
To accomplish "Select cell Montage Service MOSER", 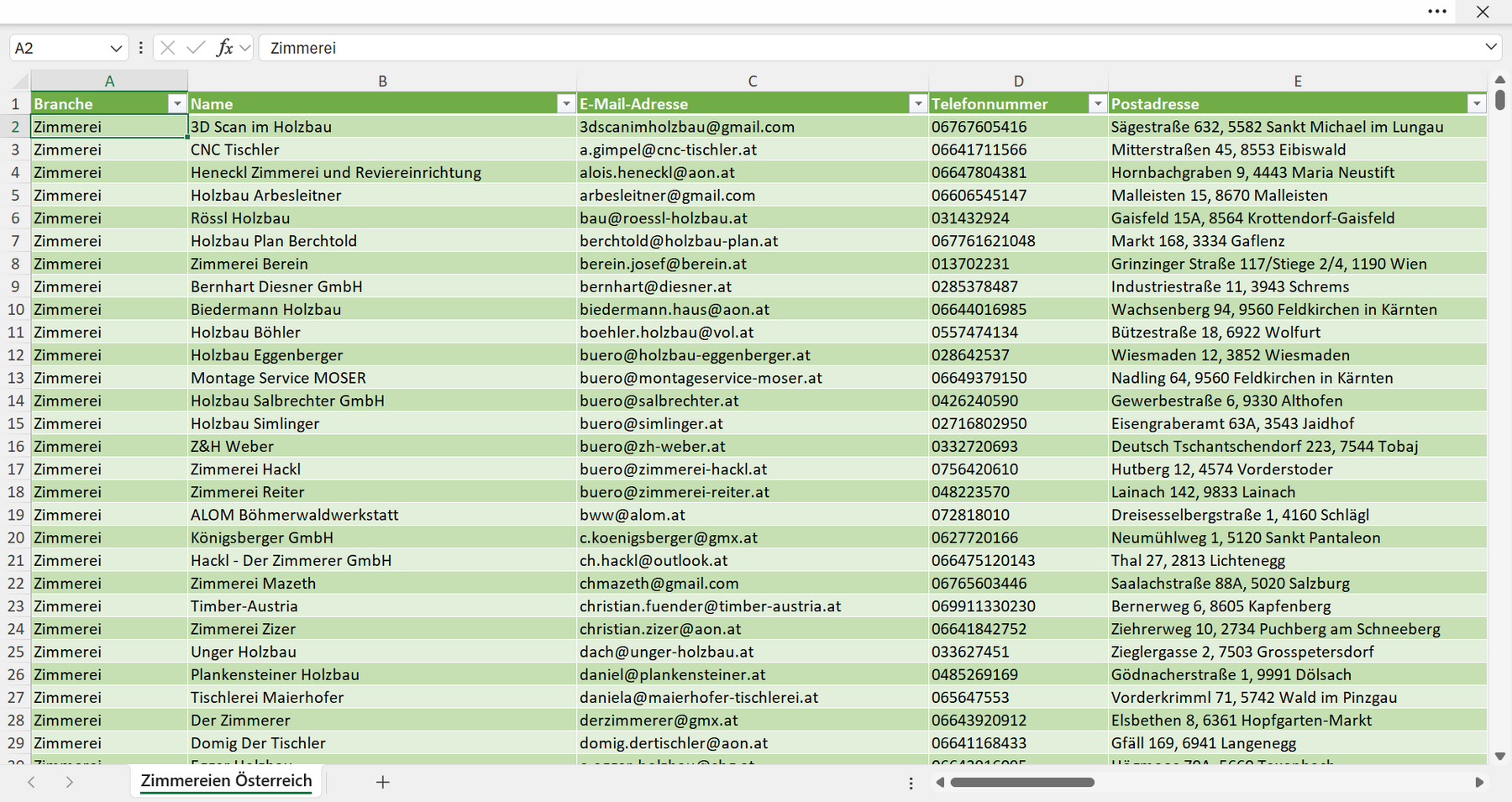I will point(382,378).
